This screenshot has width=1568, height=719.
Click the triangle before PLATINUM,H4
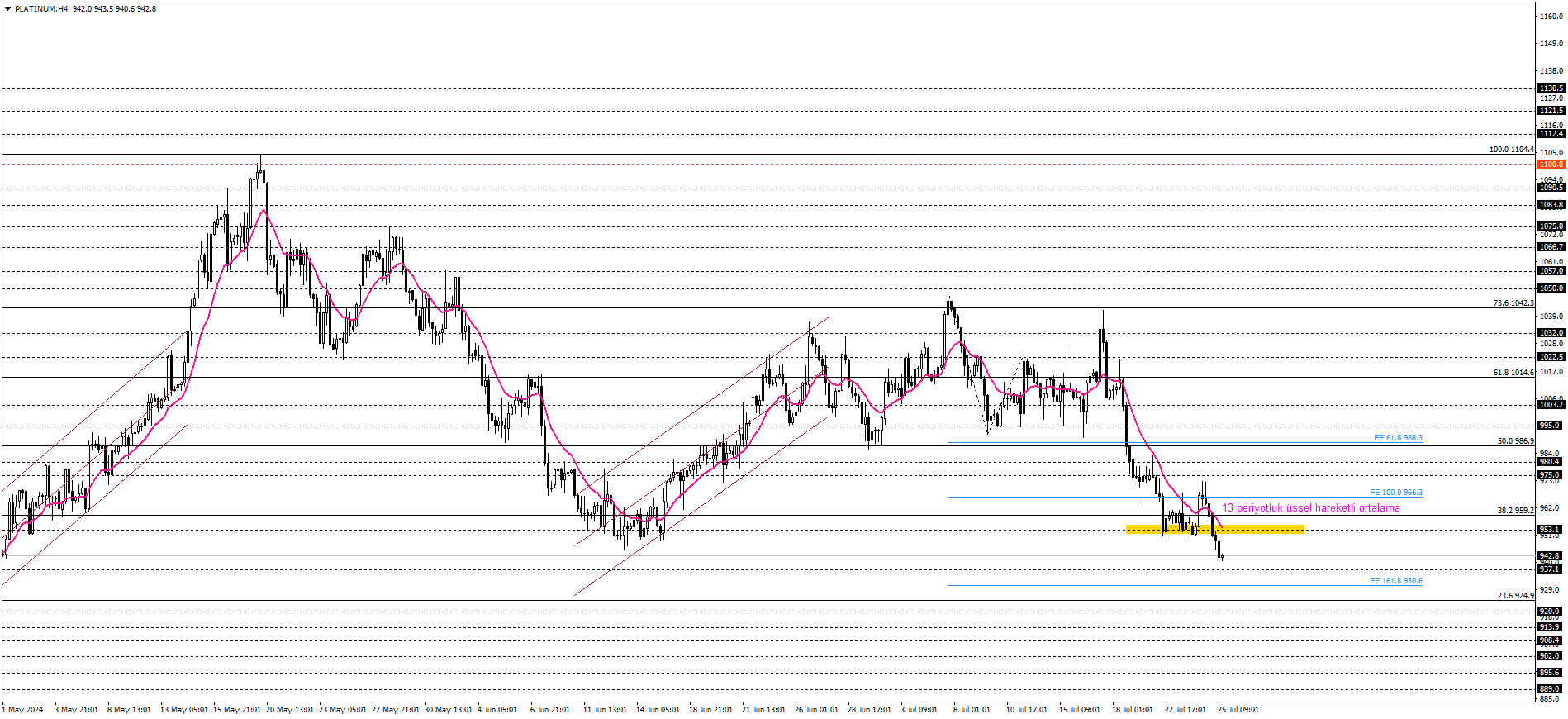[x=7, y=9]
